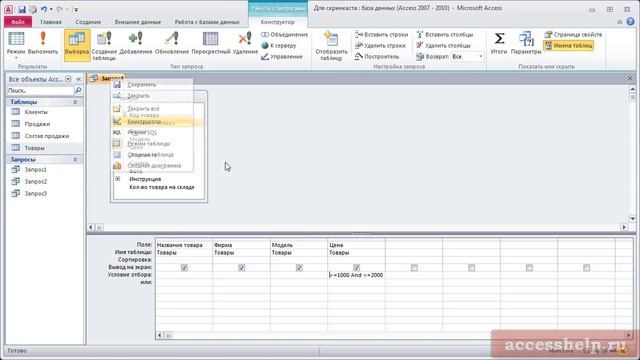Click Управление data-definition query
This screenshot has width=640, height=360.
282,57
